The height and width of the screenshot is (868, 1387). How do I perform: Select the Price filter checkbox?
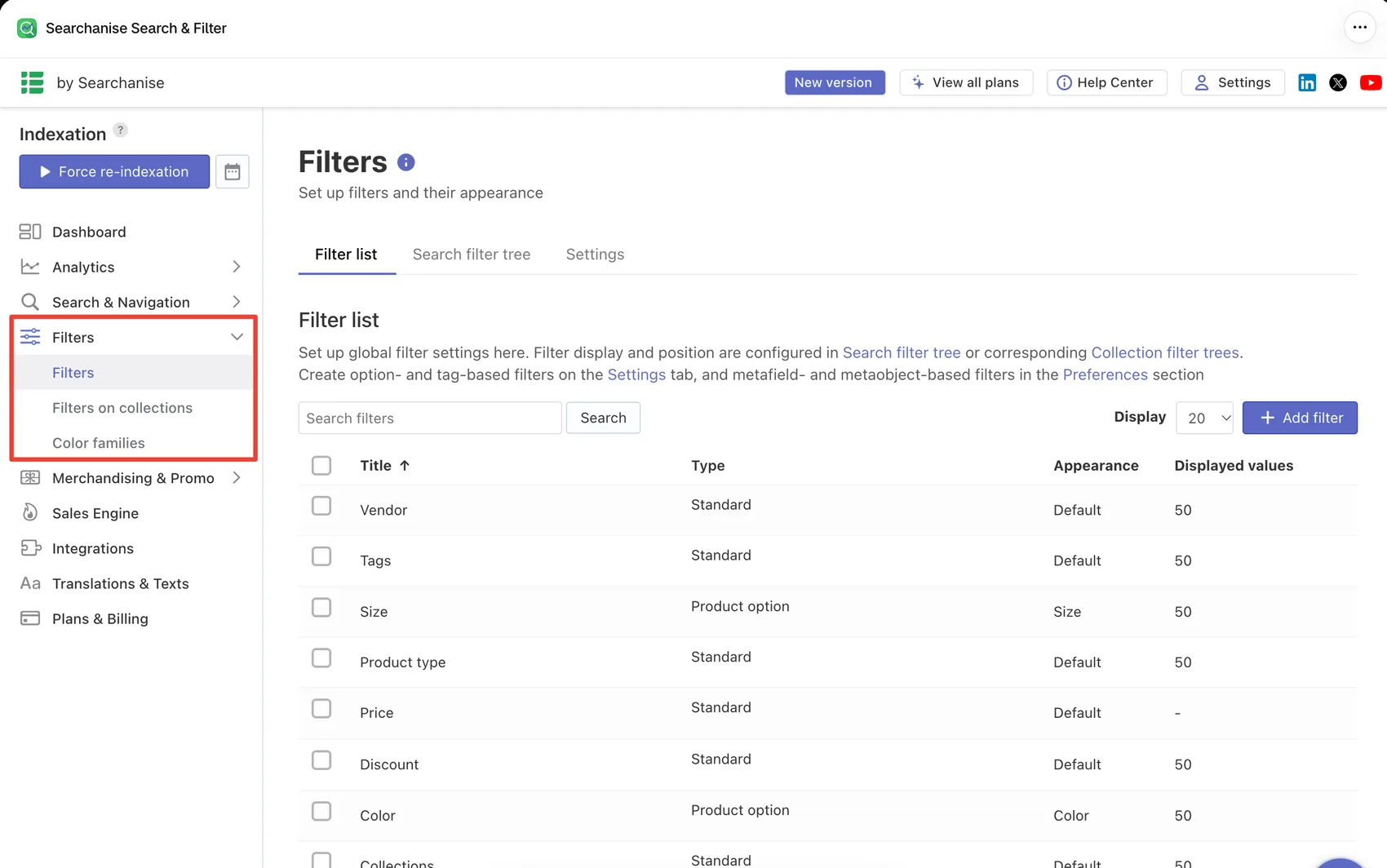pos(321,709)
